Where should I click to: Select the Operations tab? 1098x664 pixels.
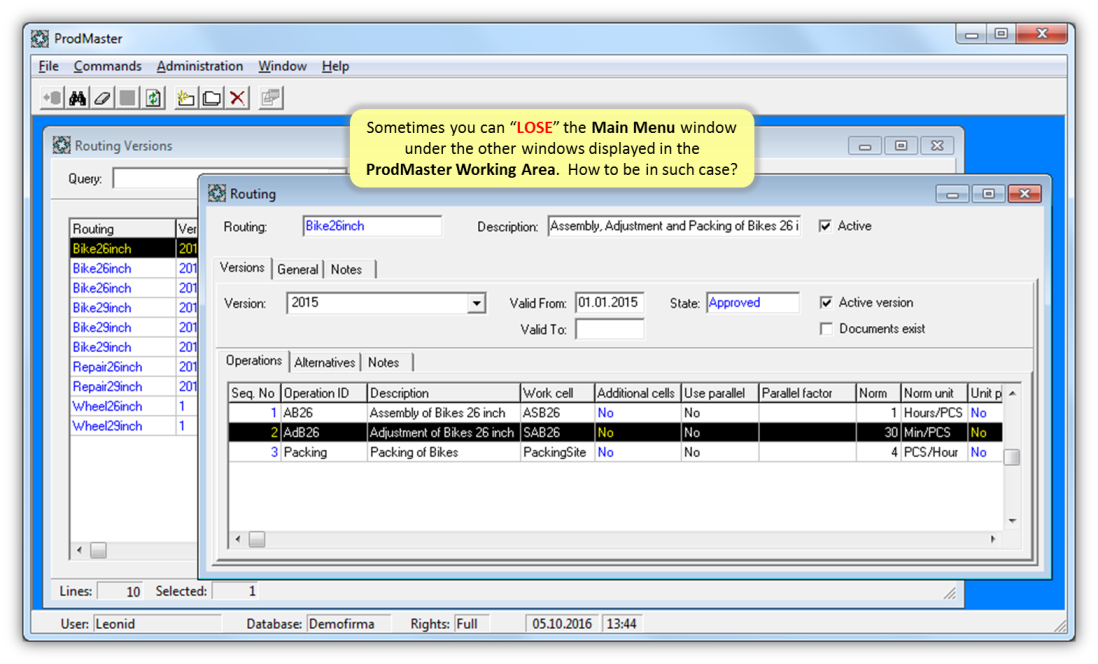coord(253,361)
